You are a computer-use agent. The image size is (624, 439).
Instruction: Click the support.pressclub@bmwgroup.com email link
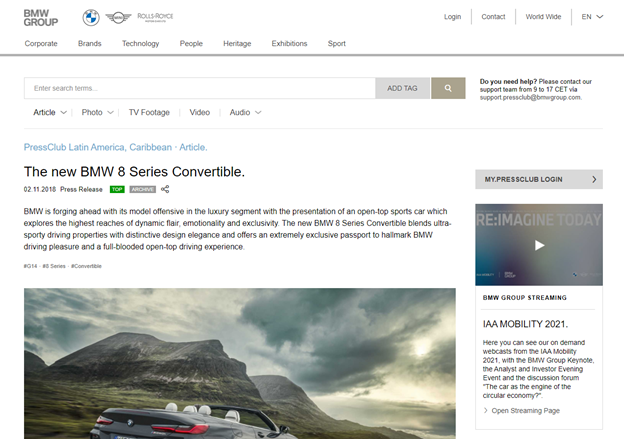click(x=530, y=98)
